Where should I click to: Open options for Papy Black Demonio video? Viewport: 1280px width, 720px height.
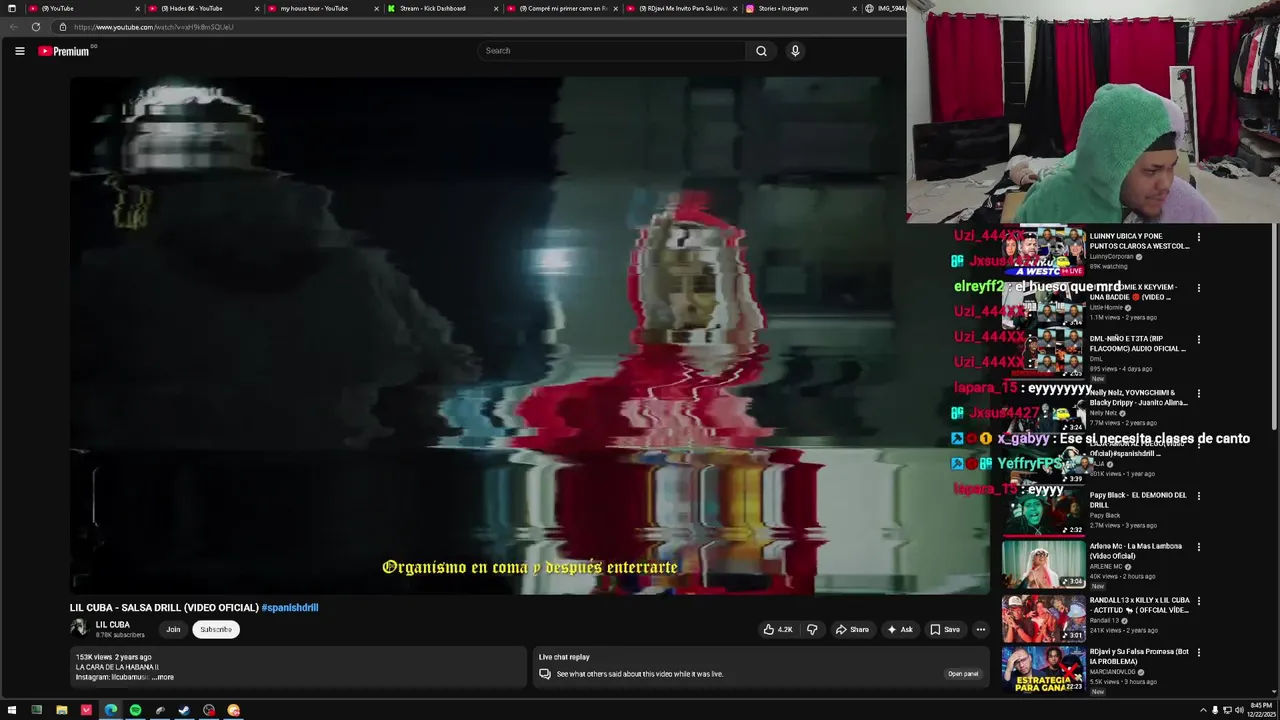[x=1199, y=496]
